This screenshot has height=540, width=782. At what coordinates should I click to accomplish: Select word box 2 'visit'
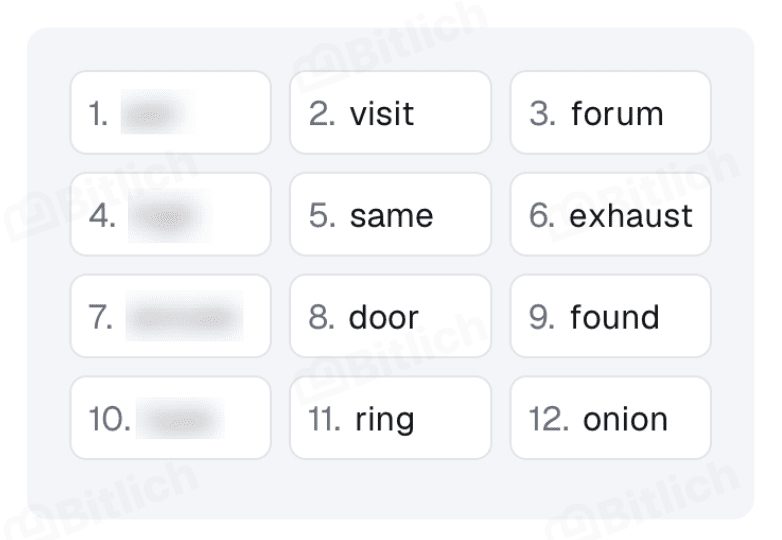click(x=391, y=113)
